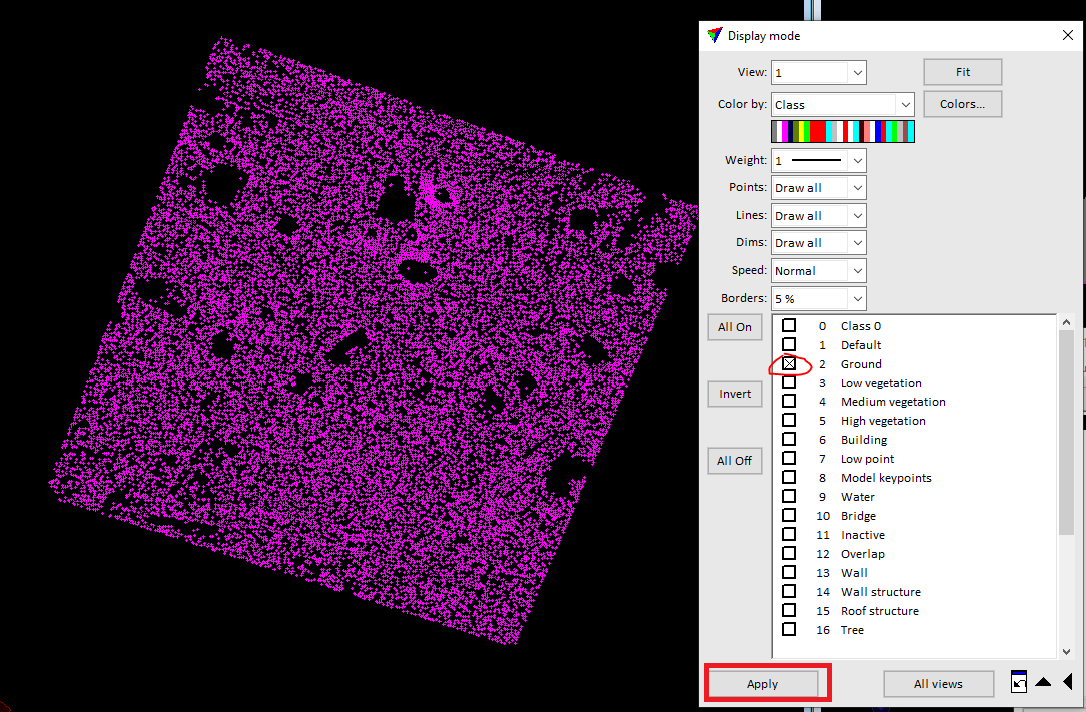
Task: Click Fit to frame the point cloud
Action: pyautogui.click(x=961, y=71)
